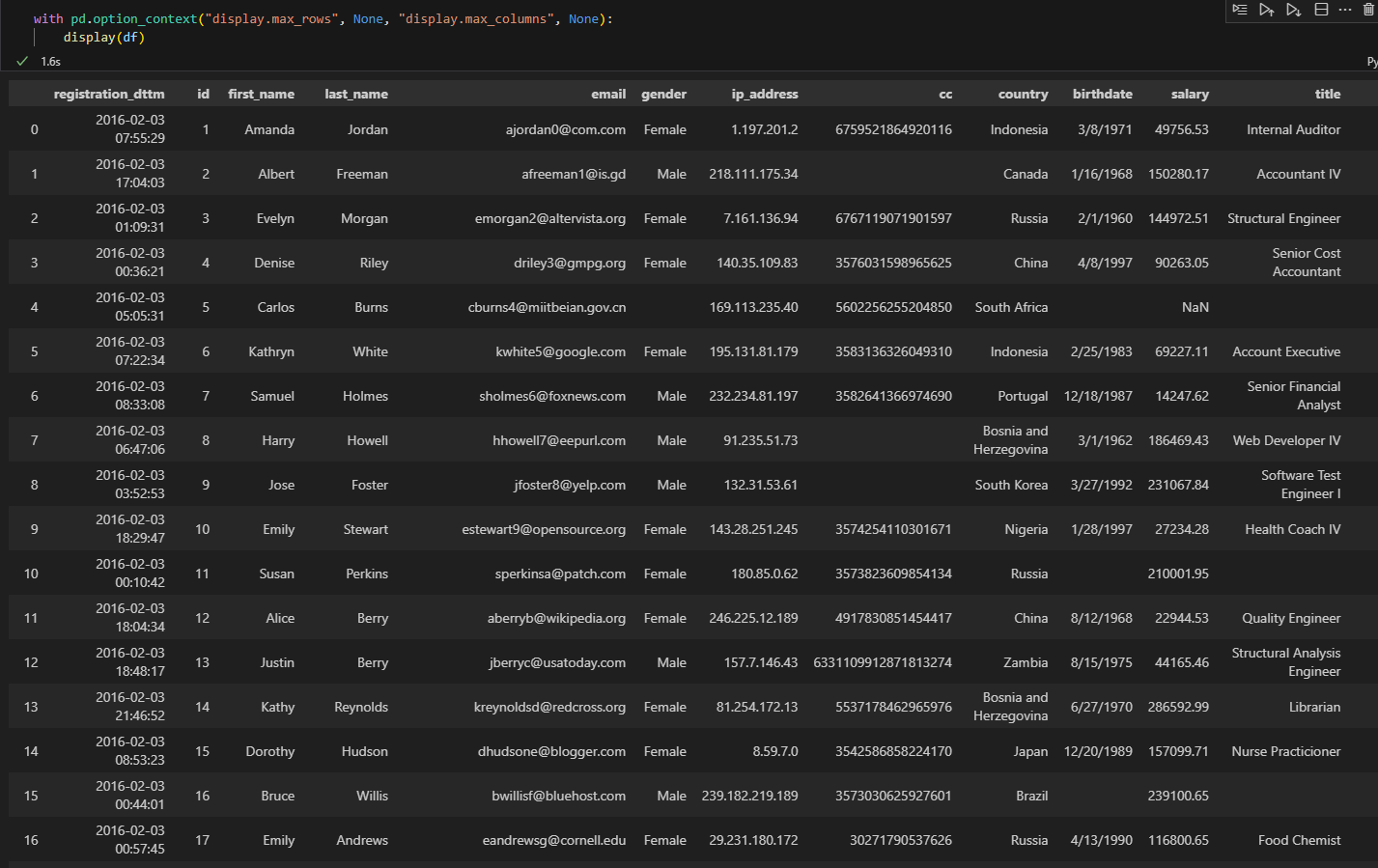Click the pd.option_context code line

pos(323,18)
